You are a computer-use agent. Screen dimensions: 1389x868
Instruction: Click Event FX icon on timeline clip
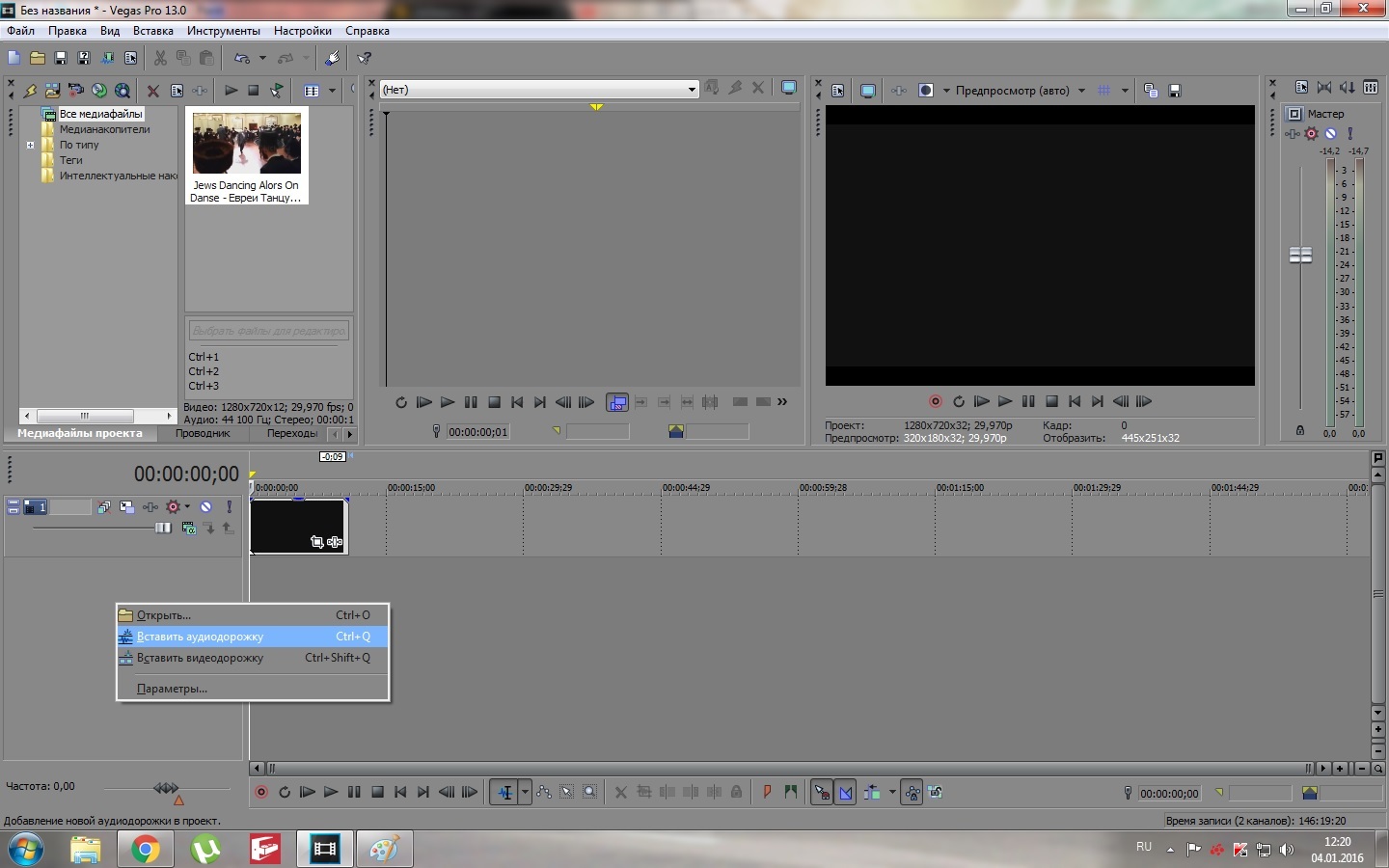pyautogui.click(x=335, y=542)
